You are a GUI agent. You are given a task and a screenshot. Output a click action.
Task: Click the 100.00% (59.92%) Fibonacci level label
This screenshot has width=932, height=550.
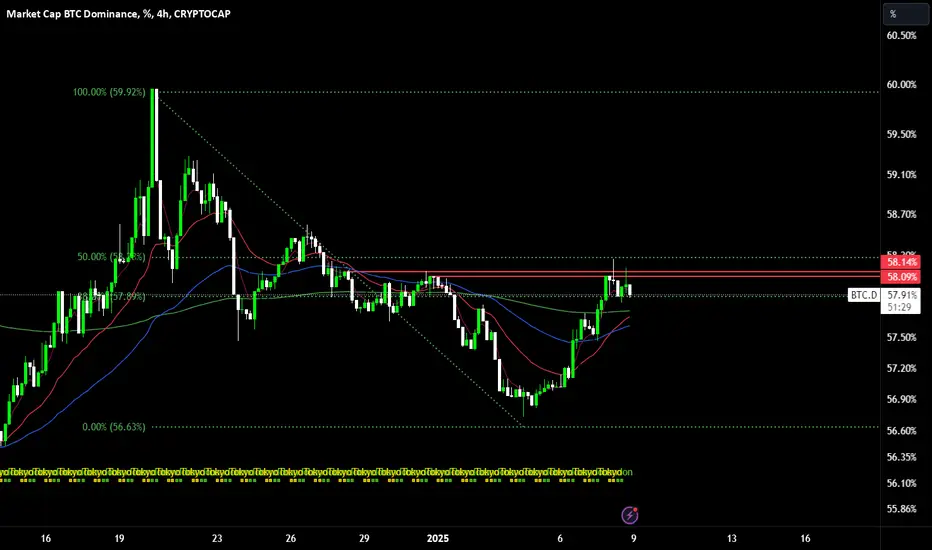[x=109, y=92]
